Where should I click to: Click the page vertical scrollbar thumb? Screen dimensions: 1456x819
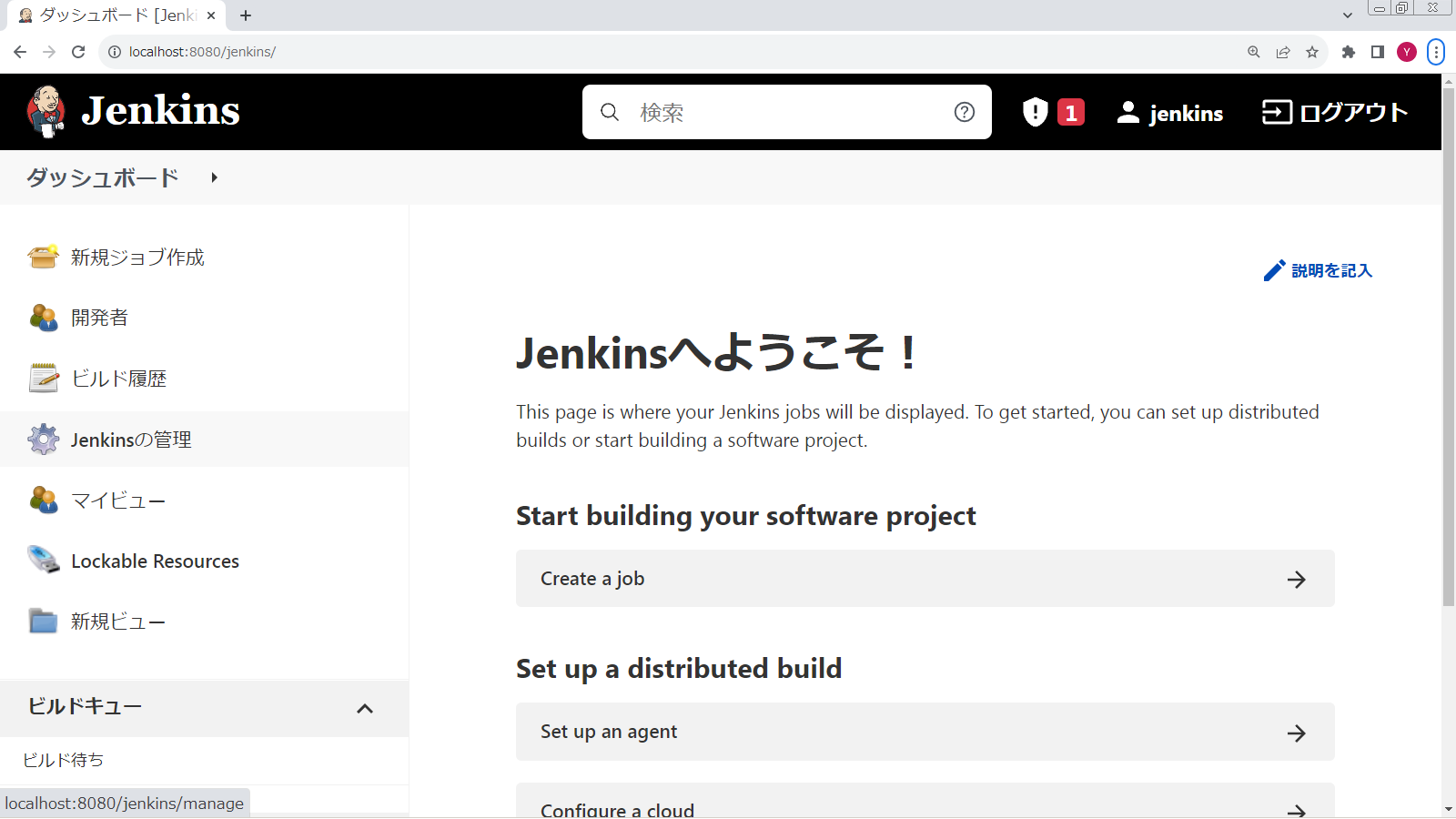tap(1449, 346)
